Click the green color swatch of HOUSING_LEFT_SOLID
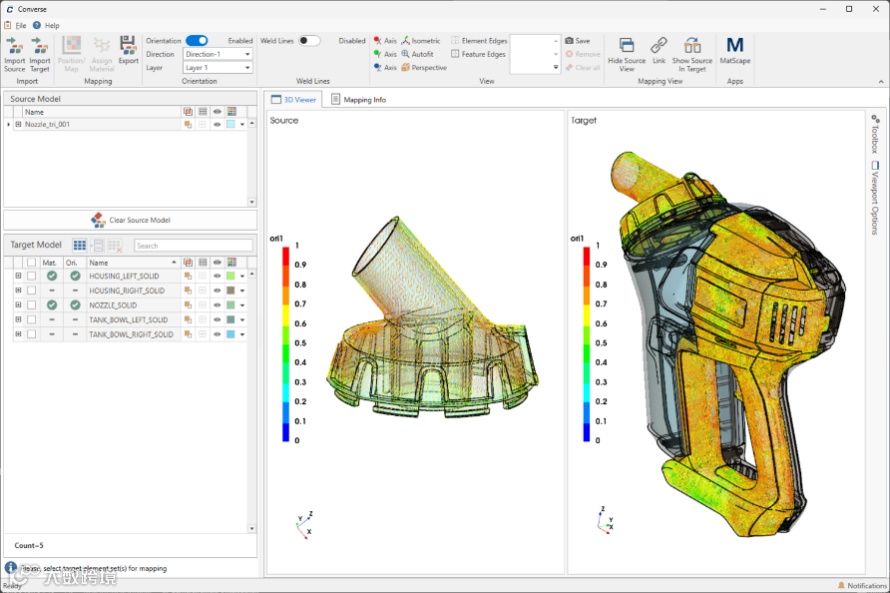The image size is (890, 593). (231, 276)
